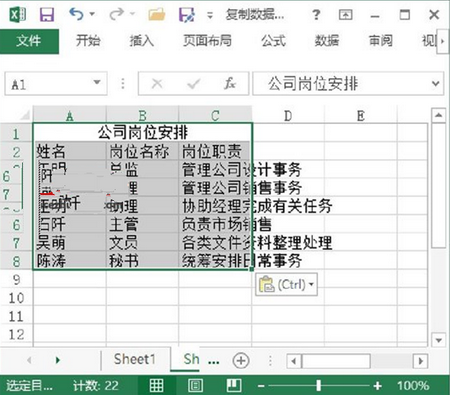Image resolution: width=450 pixels, height=395 pixels.
Task: Confirm entry with the check mark
Action: [193, 83]
